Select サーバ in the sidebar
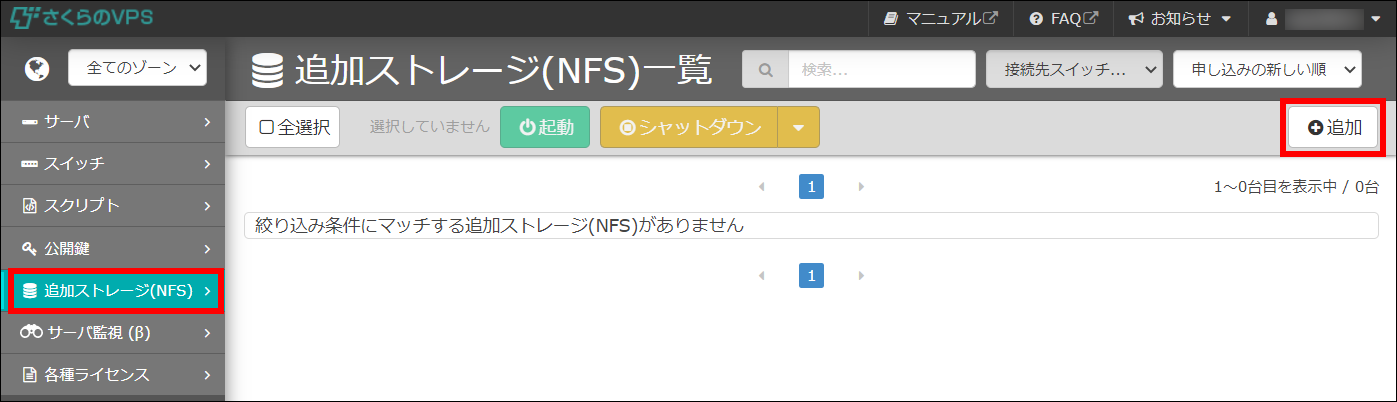This screenshot has width=1397, height=402. (113, 122)
